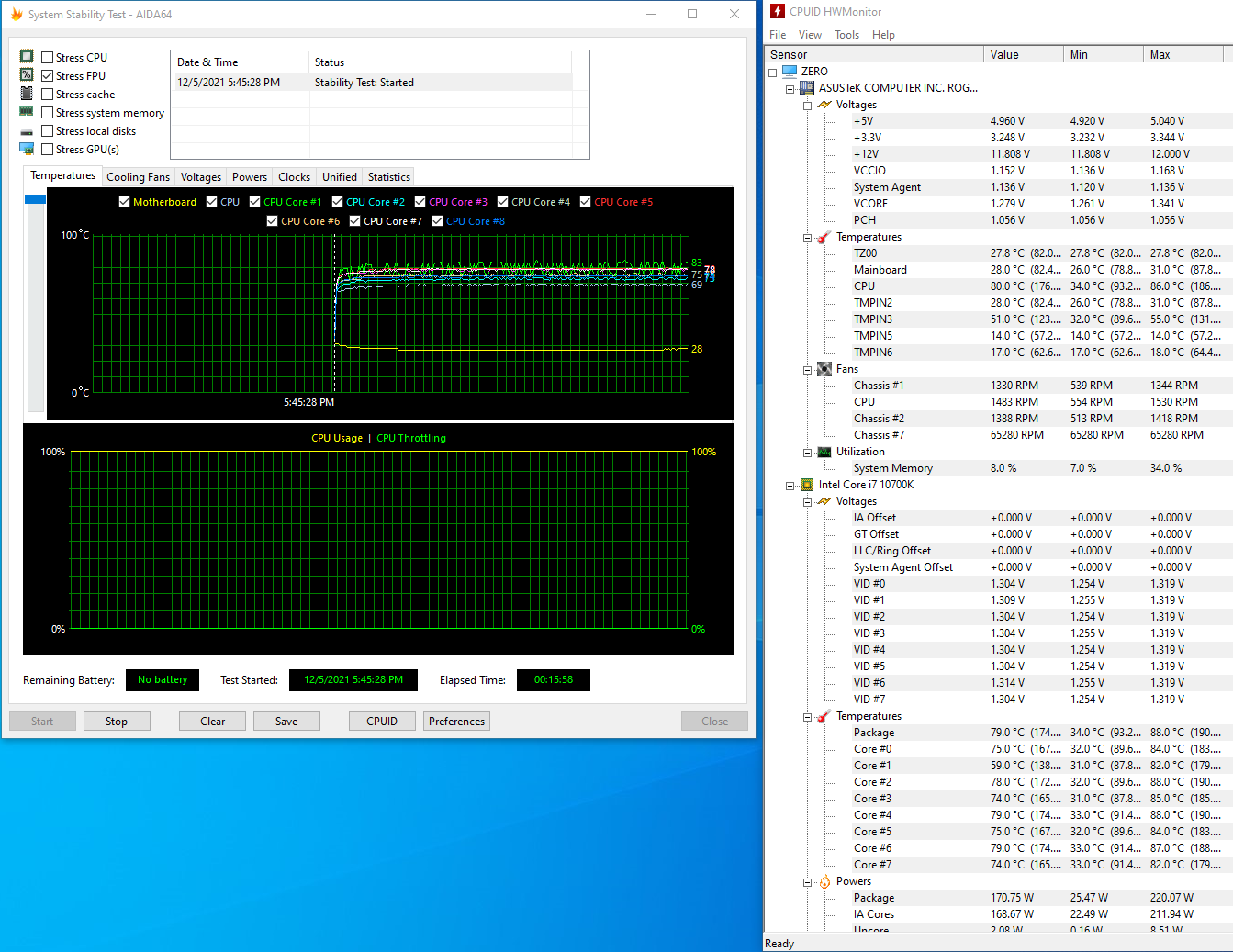Screen dimensions: 1233x952
Task: Click the processor icon beside Stress CPU
Action: pyautogui.click(x=27, y=57)
